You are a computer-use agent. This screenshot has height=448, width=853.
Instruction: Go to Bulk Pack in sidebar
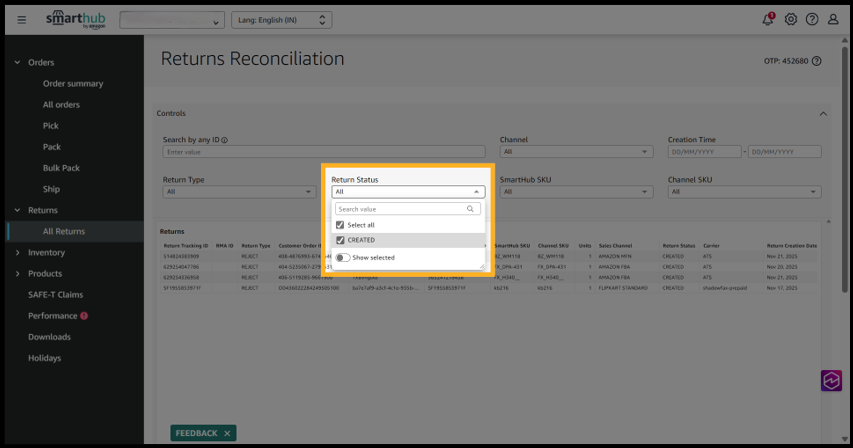(x=61, y=168)
